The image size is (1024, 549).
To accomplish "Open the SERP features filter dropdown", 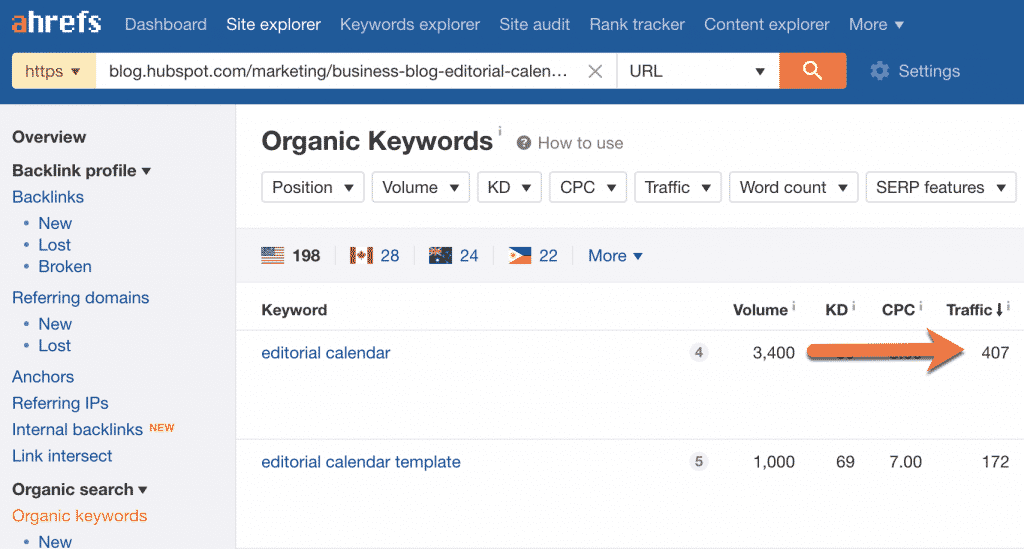I will [x=941, y=187].
